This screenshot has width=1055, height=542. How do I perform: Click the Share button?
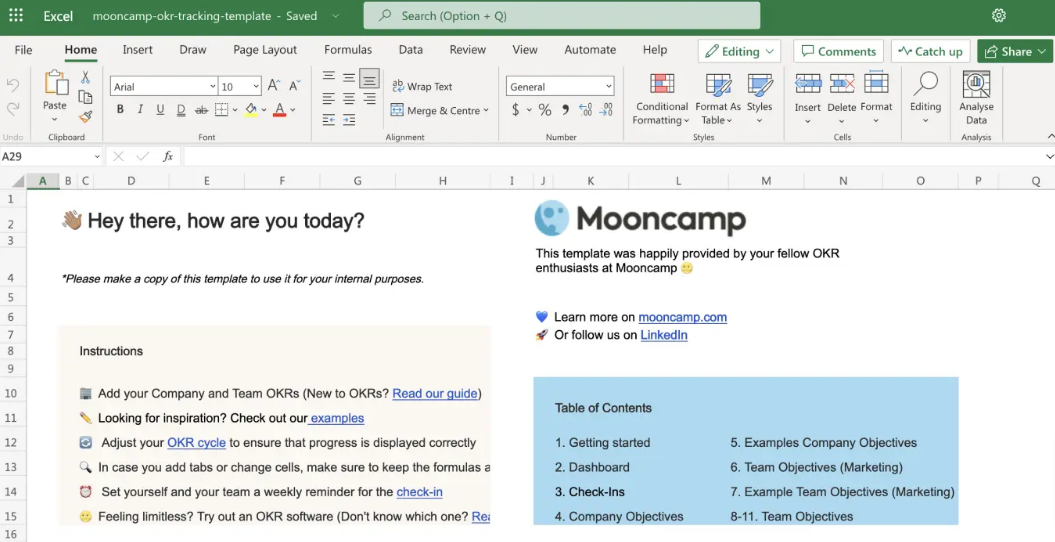point(1015,51)
